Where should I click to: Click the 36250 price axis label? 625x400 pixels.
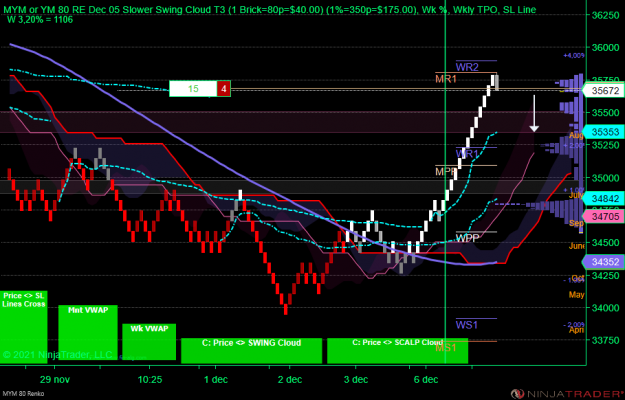(605, 15)
